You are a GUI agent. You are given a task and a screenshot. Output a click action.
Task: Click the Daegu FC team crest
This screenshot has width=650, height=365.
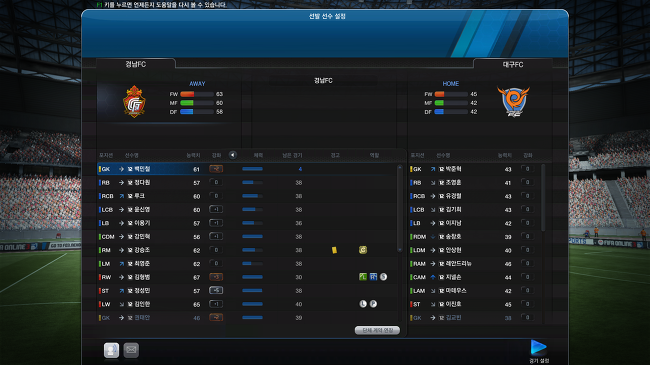(513, 101)
